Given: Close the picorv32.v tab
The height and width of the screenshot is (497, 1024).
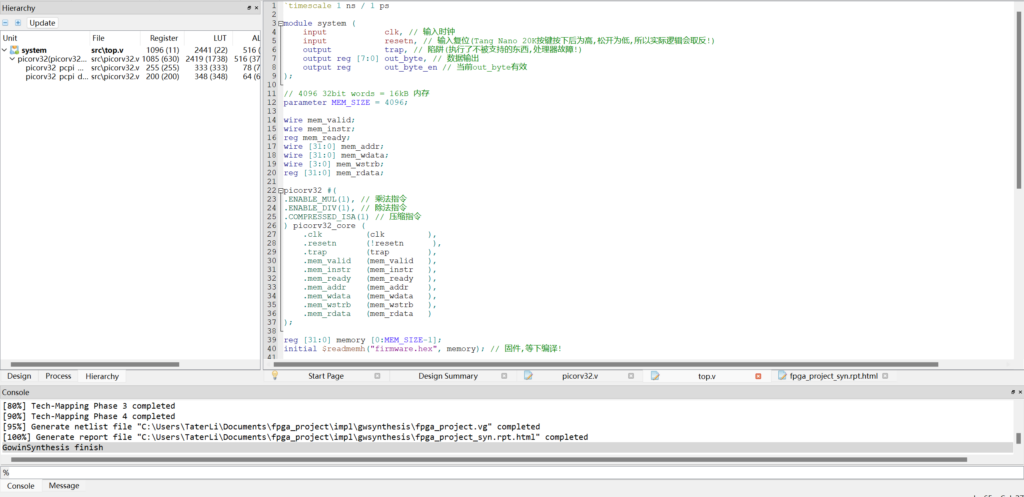Looking at the screenshot, I should [631, 376].
